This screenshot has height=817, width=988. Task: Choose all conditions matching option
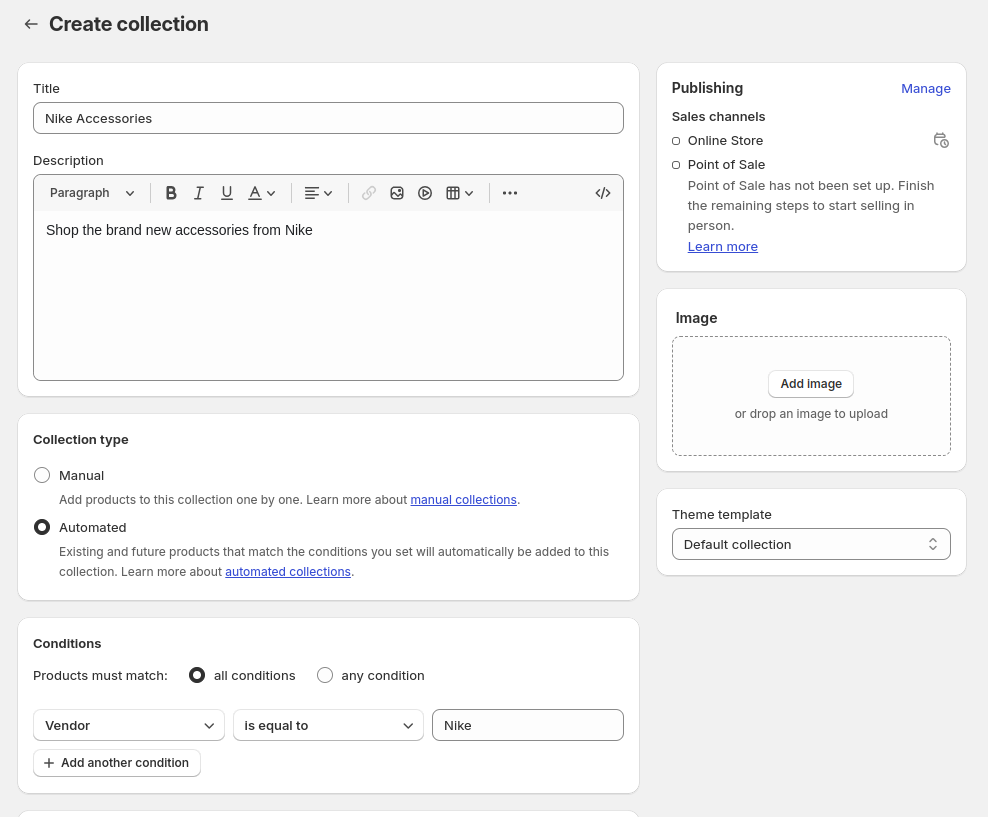point(197,675)
